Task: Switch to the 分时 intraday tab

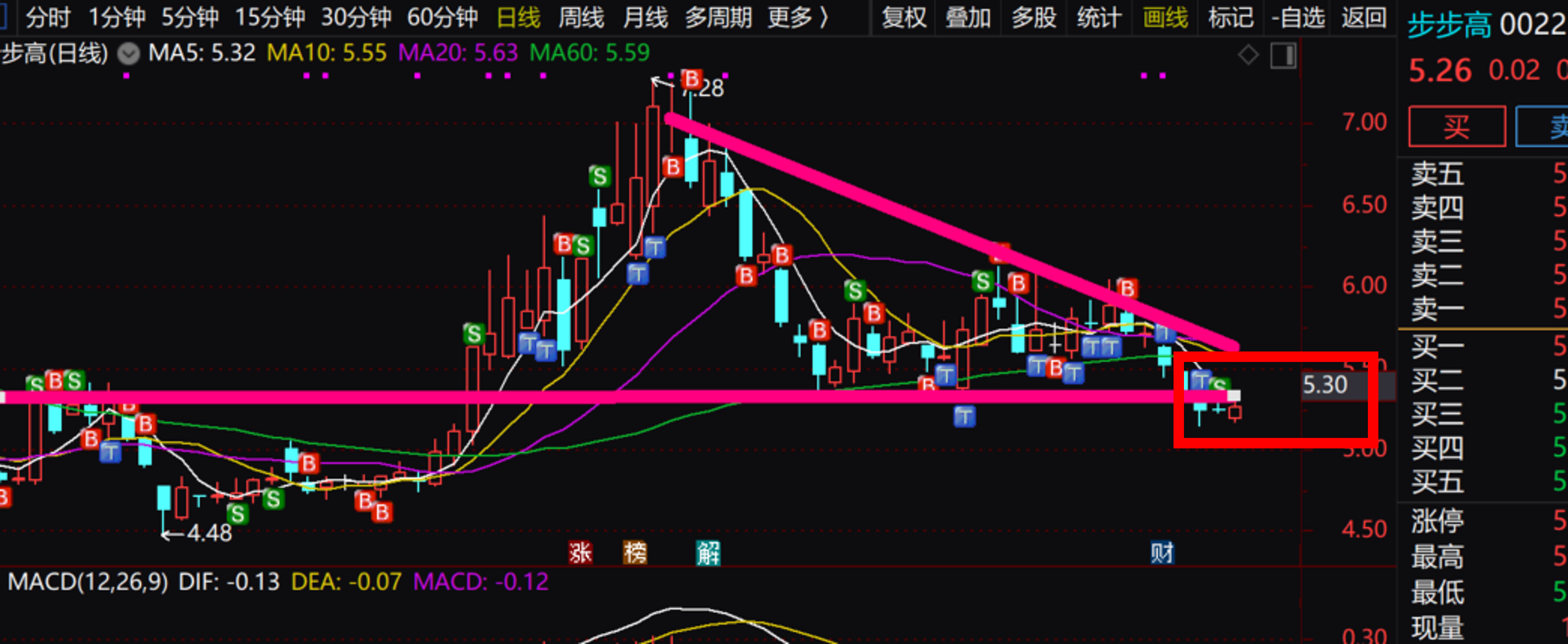Action: tap(48, 17)
